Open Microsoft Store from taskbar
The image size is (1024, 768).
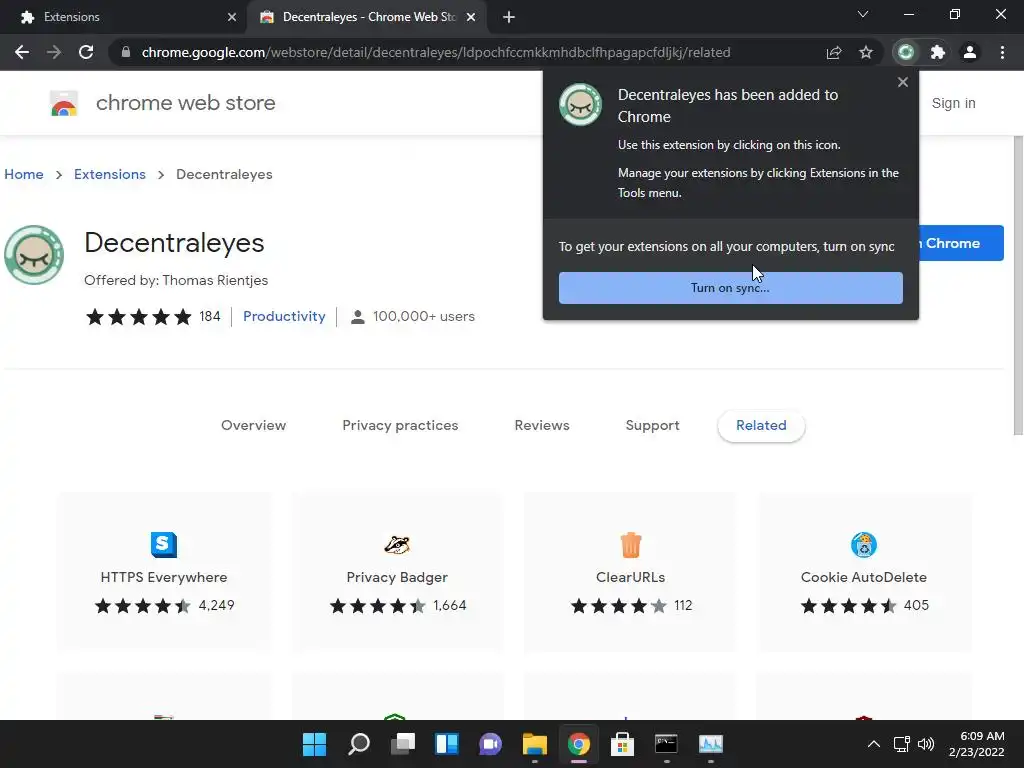coord(622,744)
